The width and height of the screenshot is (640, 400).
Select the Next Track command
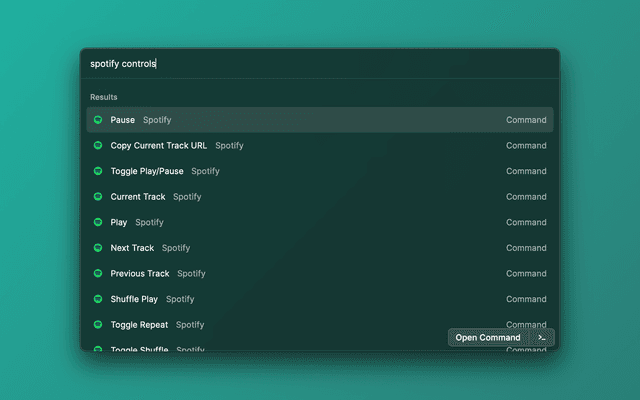point(132,248)
